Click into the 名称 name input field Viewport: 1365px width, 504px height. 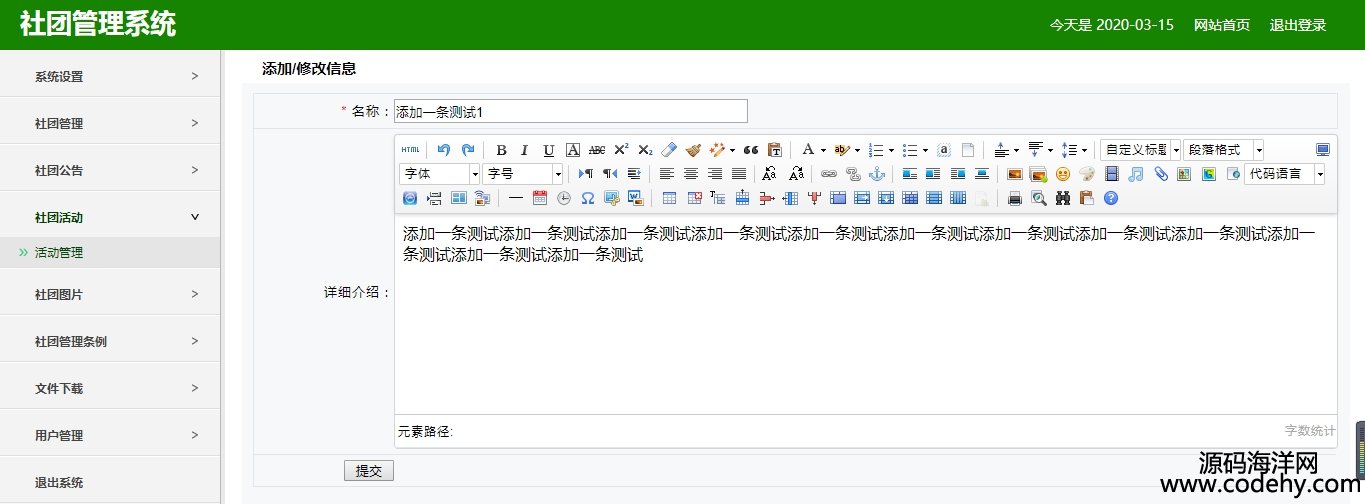[570, 111]
